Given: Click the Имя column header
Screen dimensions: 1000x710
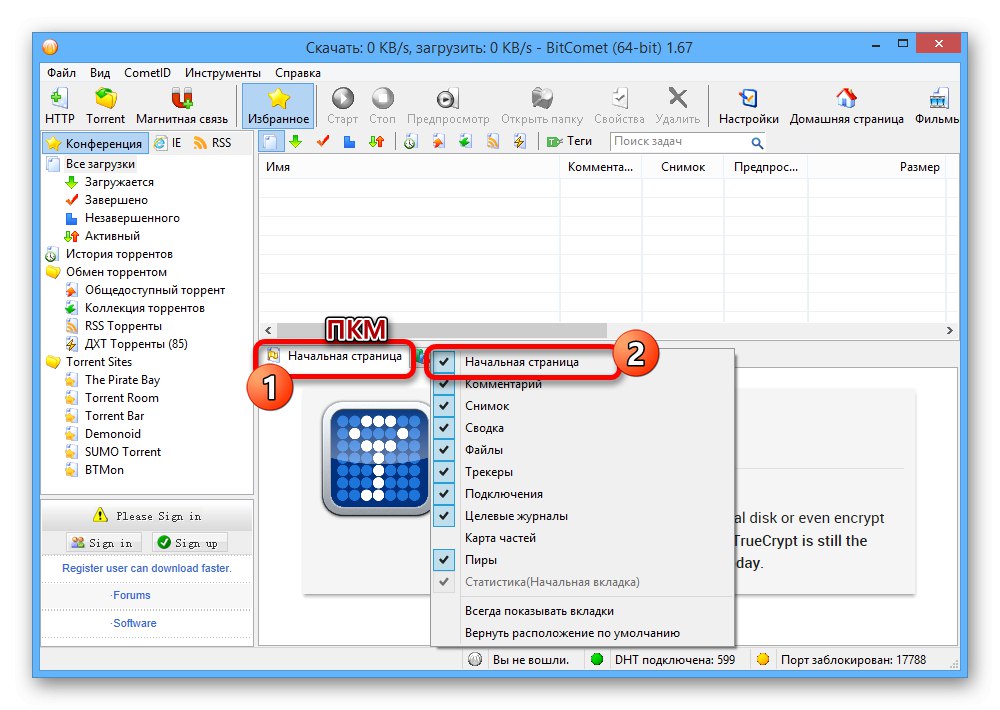Looking at the screenshot, I should coord(409,167).
